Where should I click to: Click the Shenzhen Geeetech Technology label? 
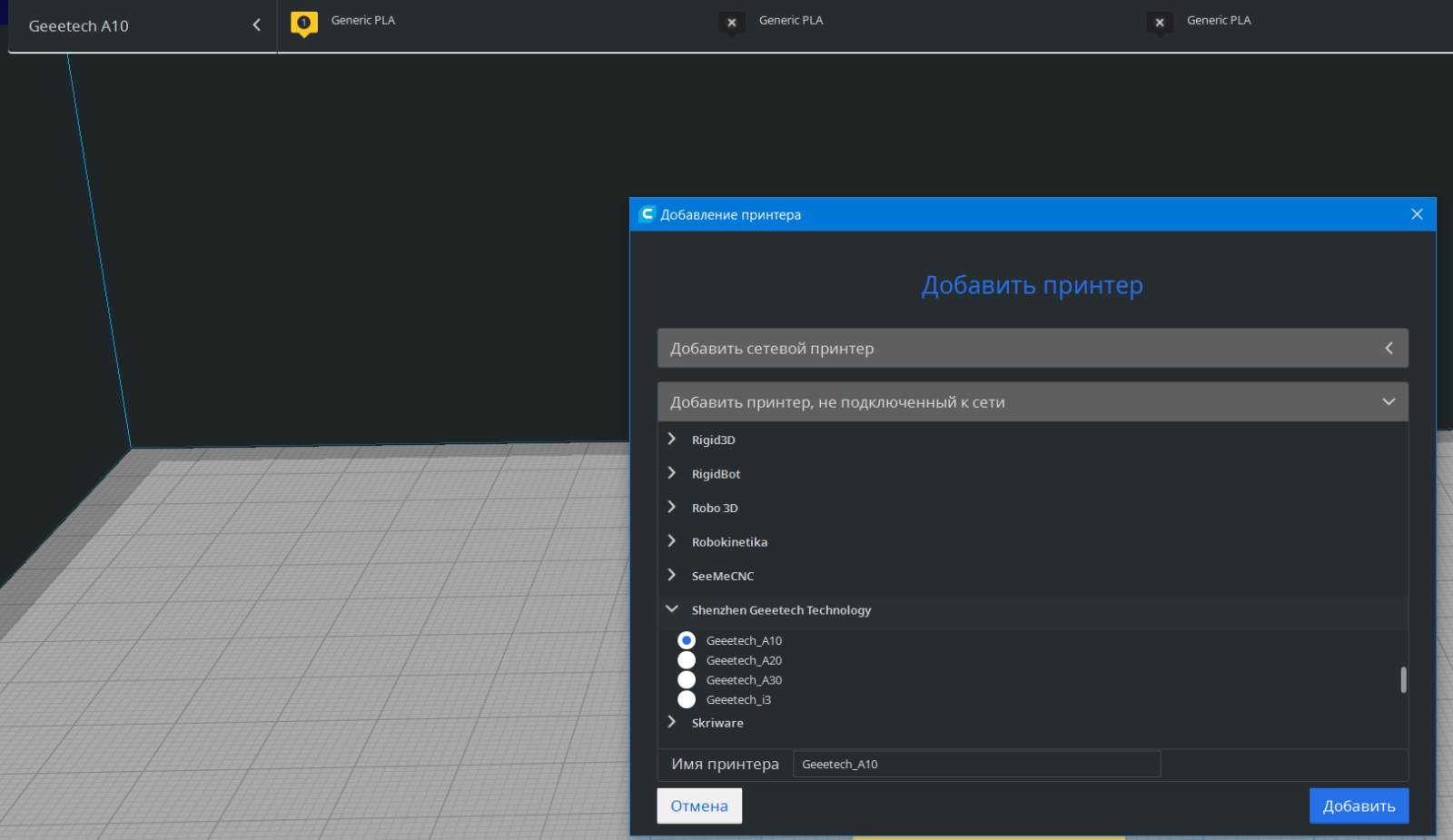781,610
